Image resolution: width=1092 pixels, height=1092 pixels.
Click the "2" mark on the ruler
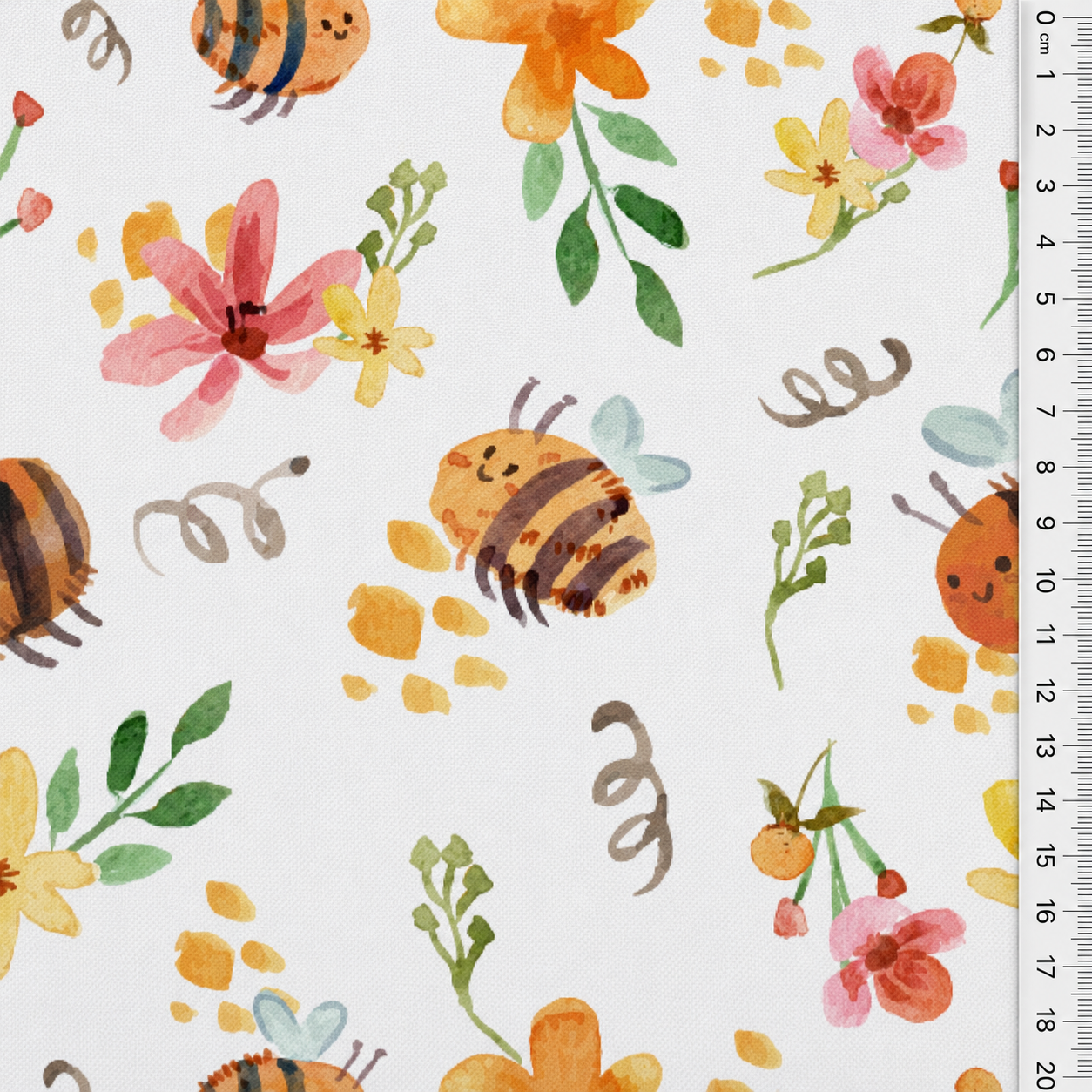(x=1045, y=131)
